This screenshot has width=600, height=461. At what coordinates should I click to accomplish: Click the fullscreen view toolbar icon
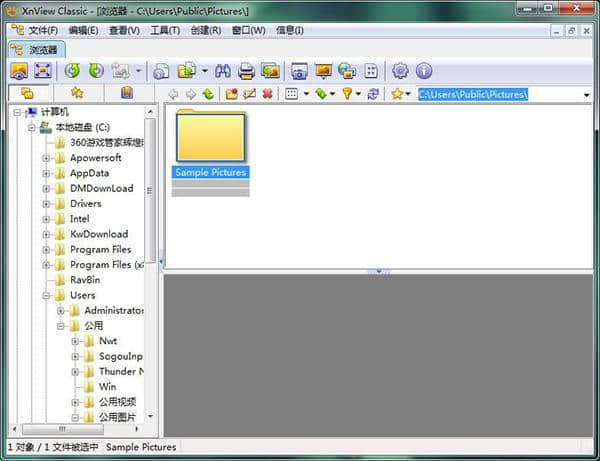[x=43, y=71]
